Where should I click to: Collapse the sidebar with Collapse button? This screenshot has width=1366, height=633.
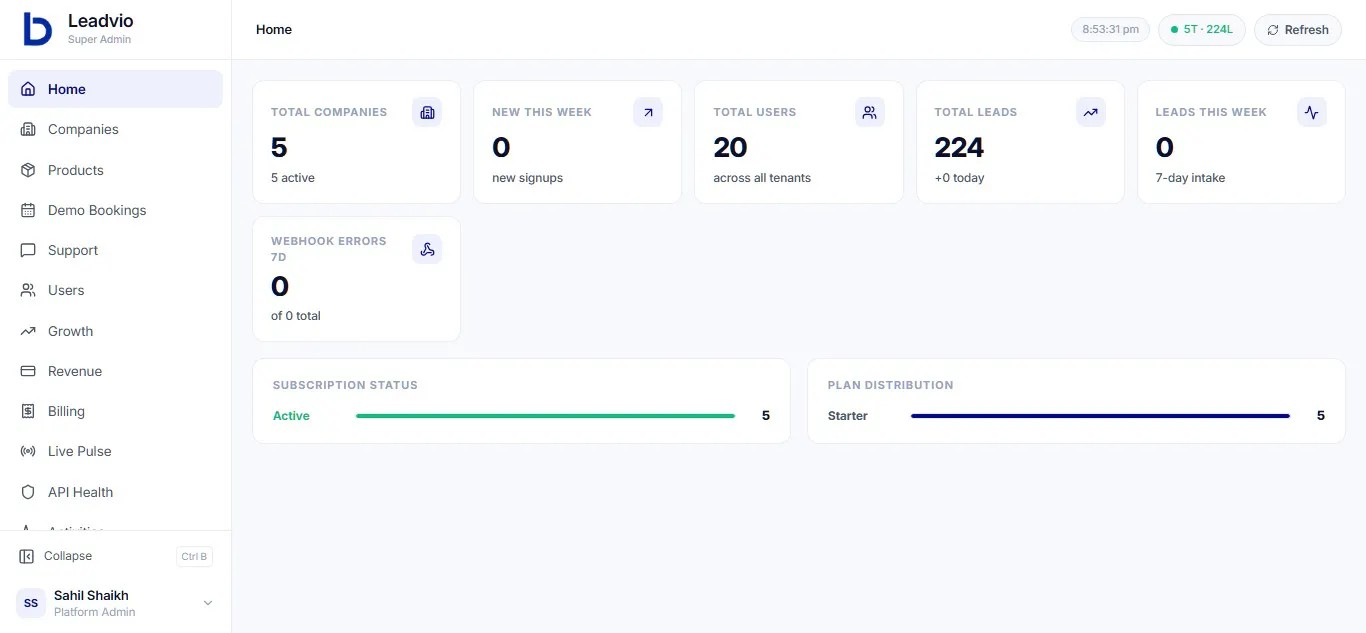click(115, 556)
